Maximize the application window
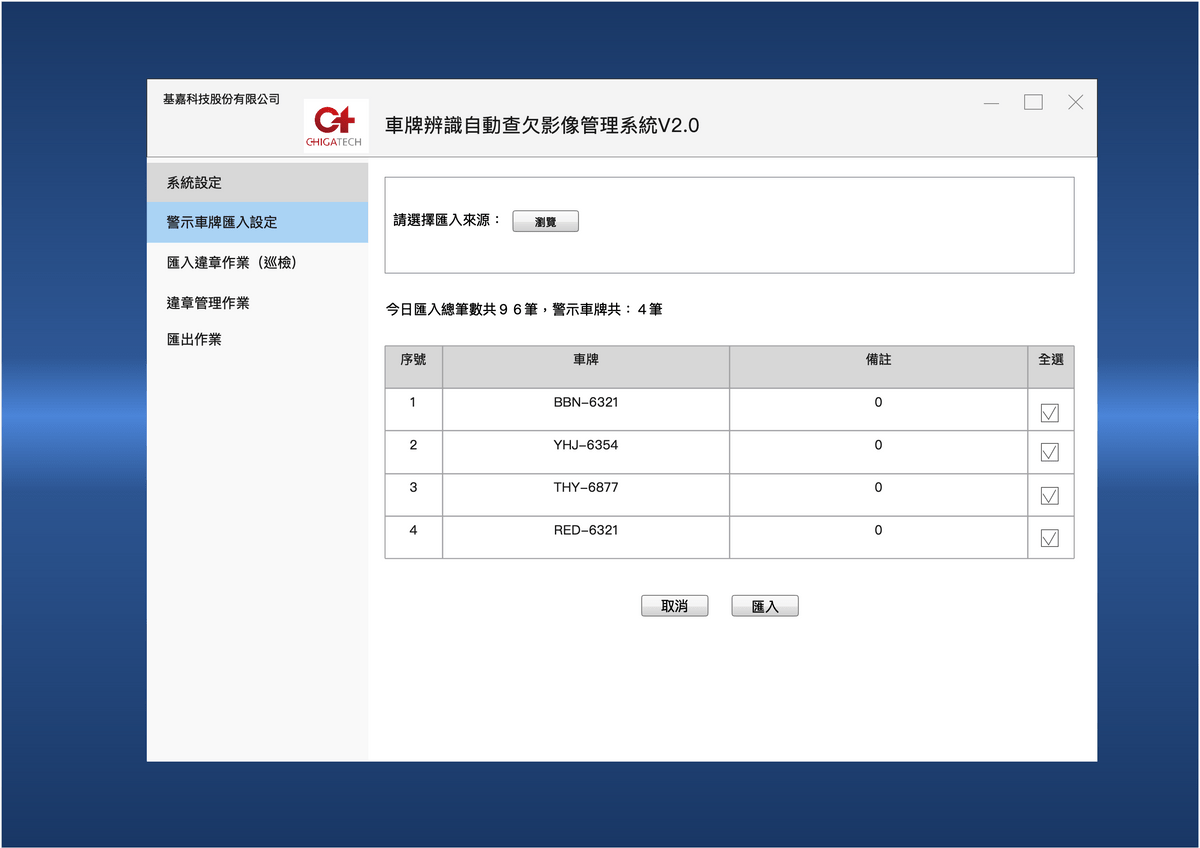 pyautogui.click(x=1033, y=102)
